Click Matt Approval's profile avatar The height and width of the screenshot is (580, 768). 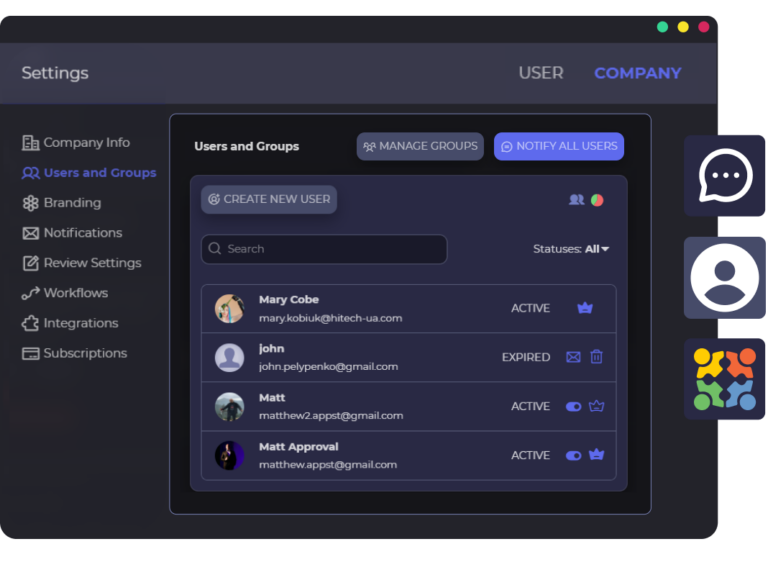[x=229, y=456]
